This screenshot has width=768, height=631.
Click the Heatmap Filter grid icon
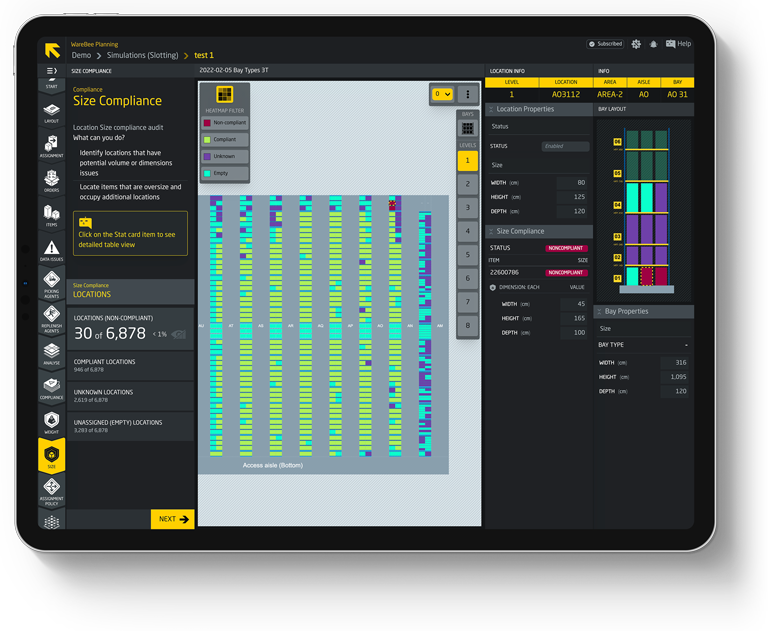click(x=225, y=95)
